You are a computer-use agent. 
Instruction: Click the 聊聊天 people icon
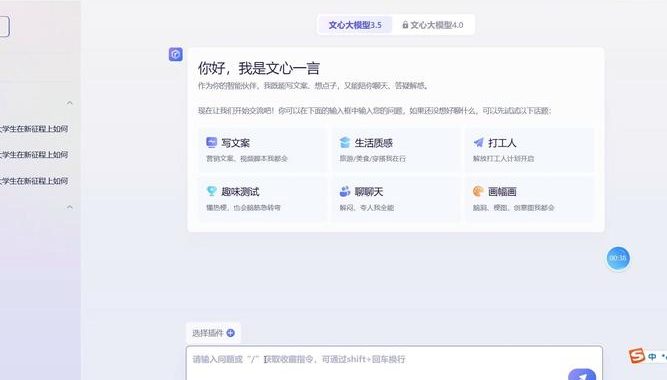345,191
